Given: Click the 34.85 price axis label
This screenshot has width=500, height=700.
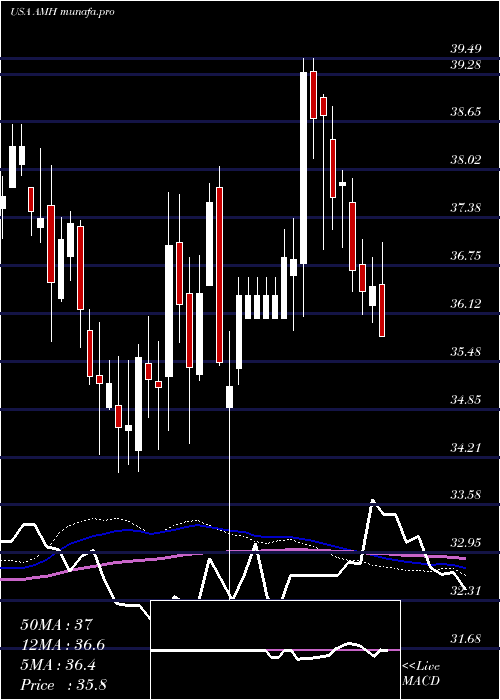Looking at the screenshot, I should pos(466,400).
